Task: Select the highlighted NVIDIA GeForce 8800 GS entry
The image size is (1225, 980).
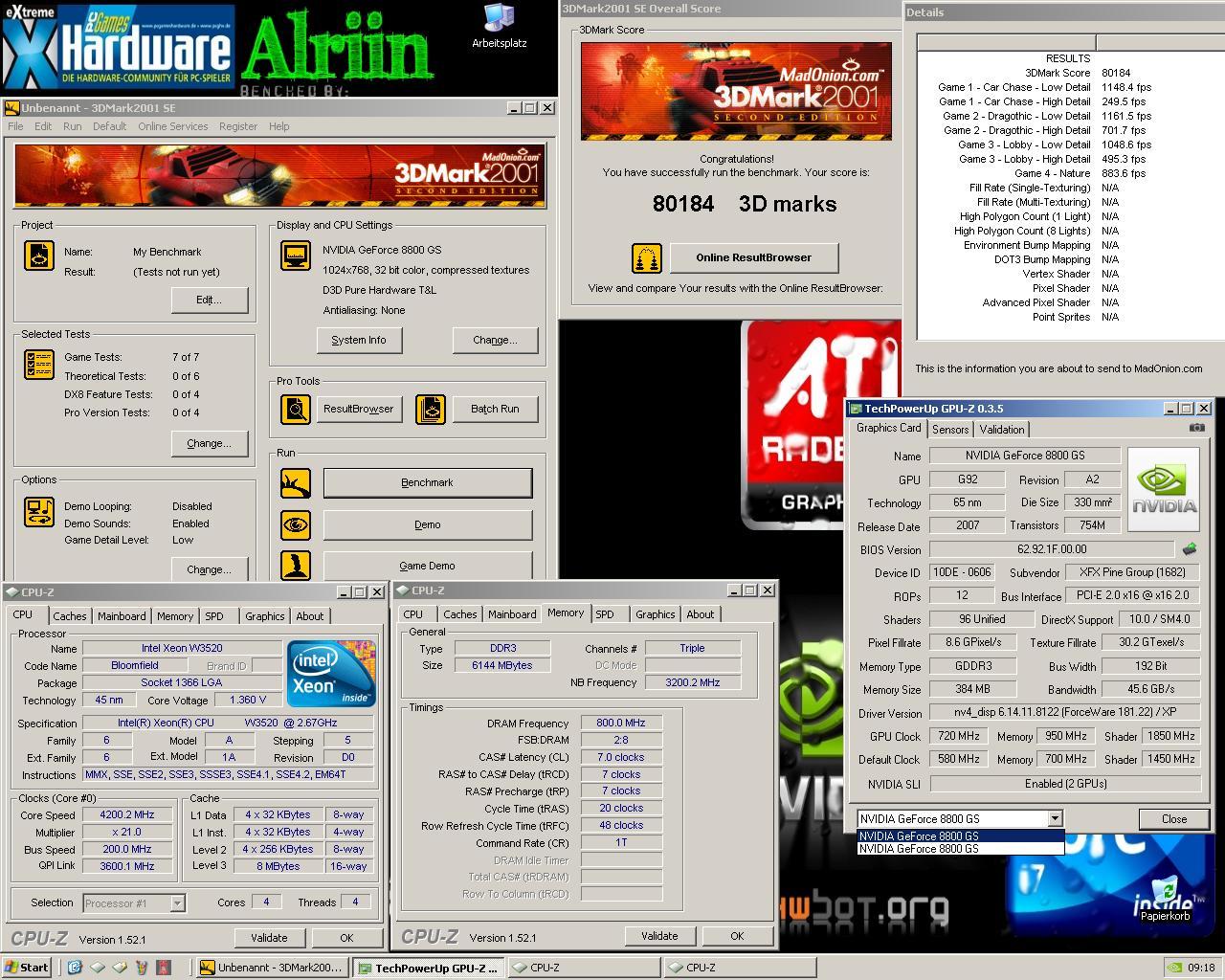Action: point(960,836)
